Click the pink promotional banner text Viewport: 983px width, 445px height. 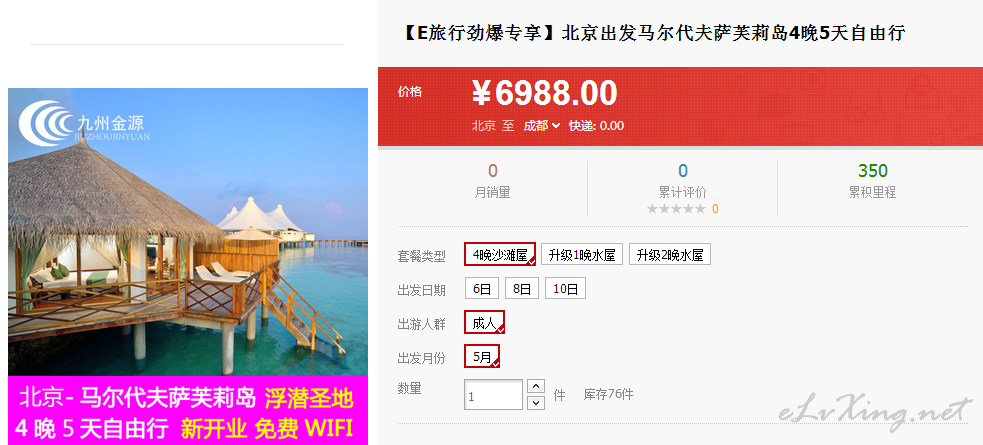(188, 411)
